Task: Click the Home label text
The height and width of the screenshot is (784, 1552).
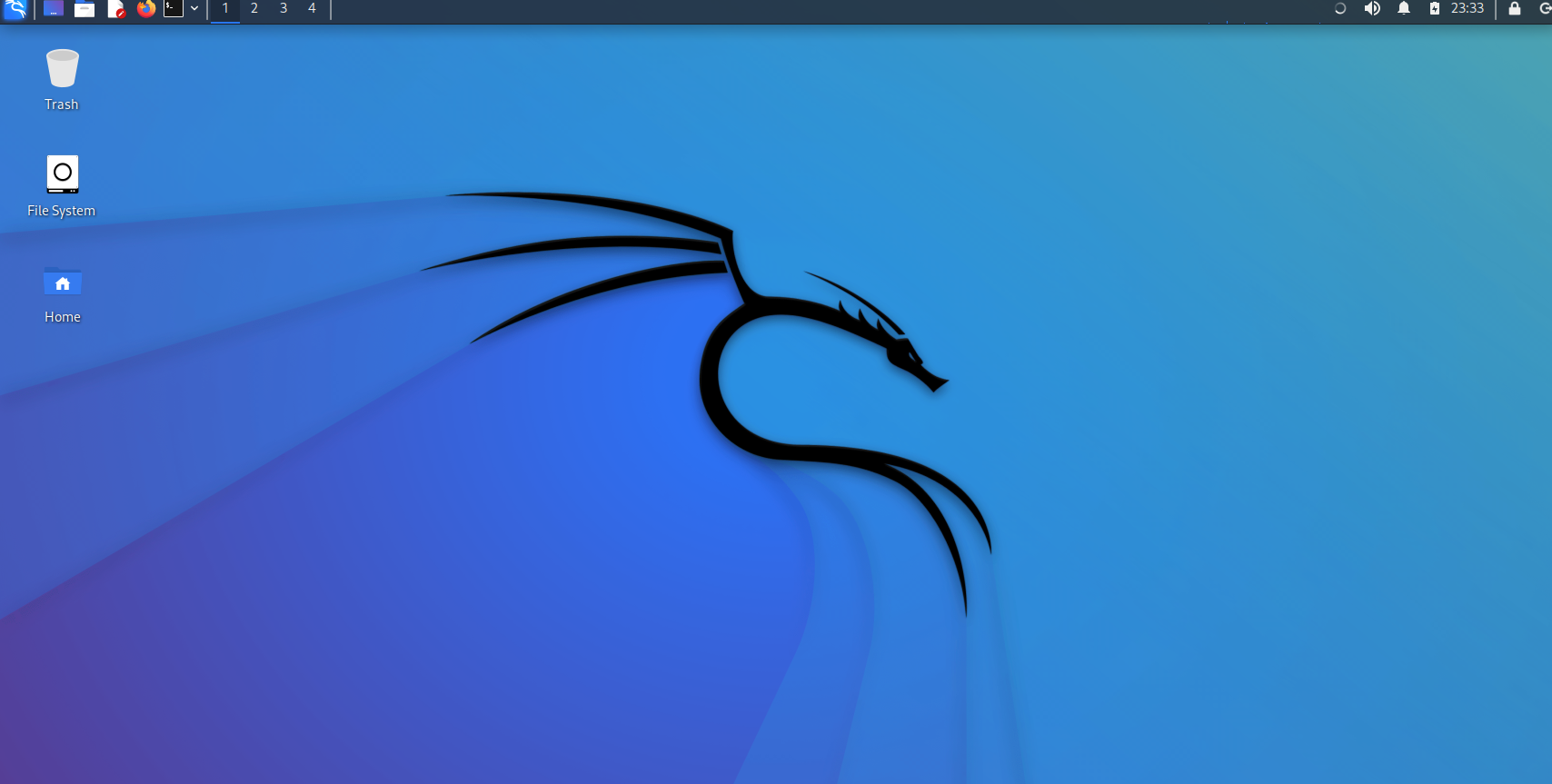Action: [x=63, y=317]
